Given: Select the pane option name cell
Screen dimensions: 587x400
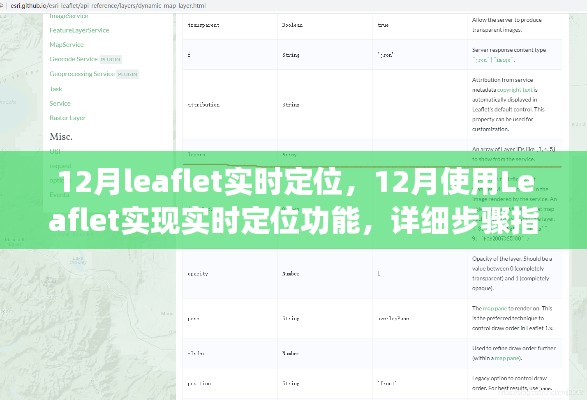Looking at the screenshot, I should coord(193,319).
